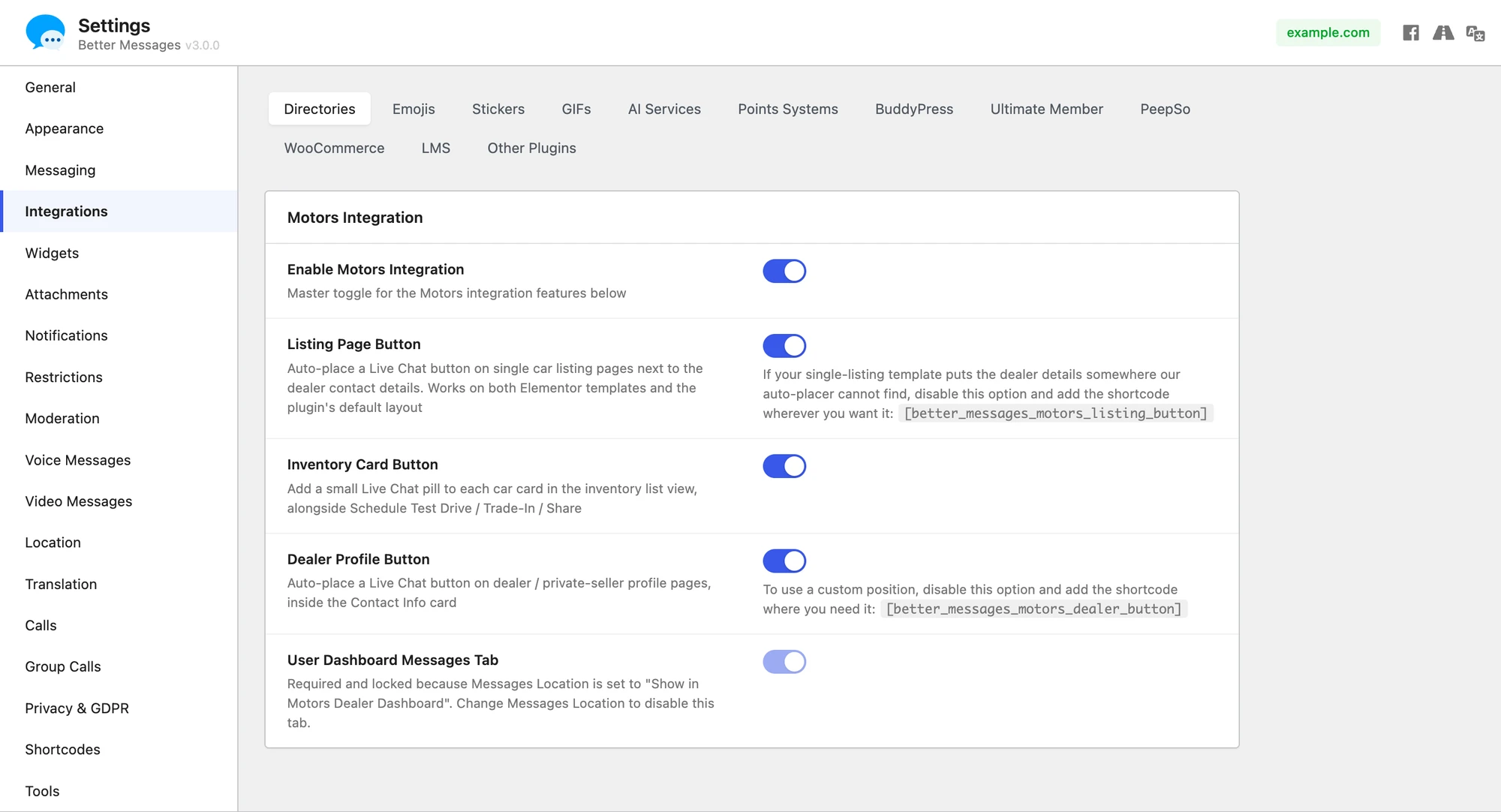This screenshot has height=812, width=1501.
Task: Go to Calls settings
Action: pos(119,625)
